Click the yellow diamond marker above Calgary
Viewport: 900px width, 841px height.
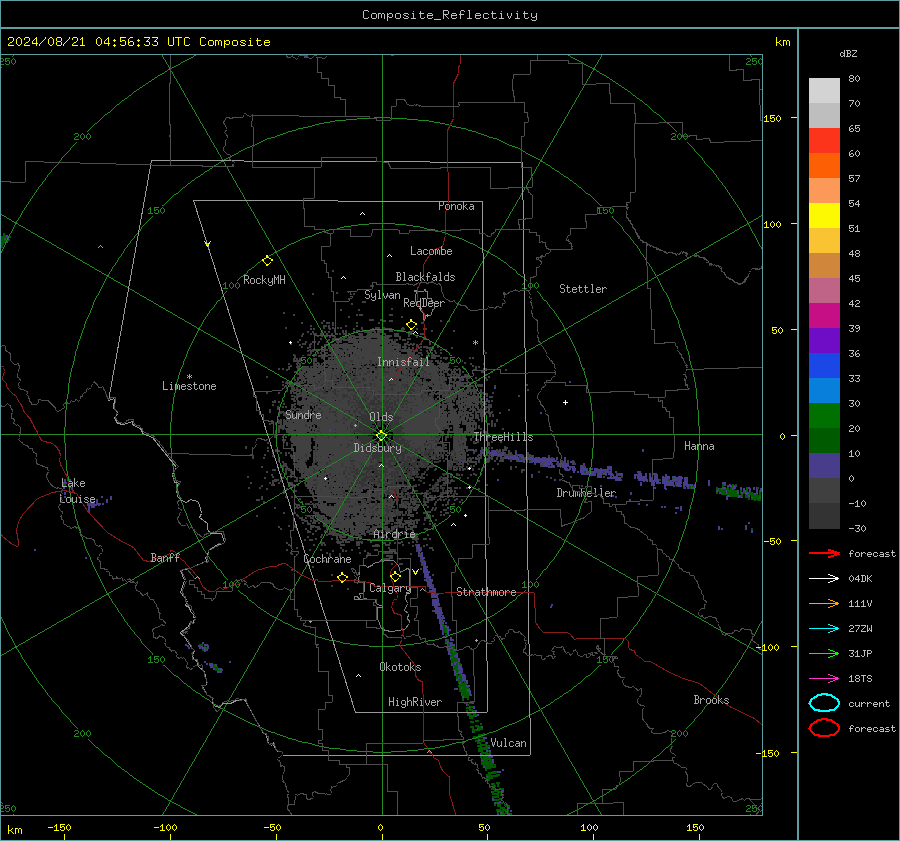395,576
